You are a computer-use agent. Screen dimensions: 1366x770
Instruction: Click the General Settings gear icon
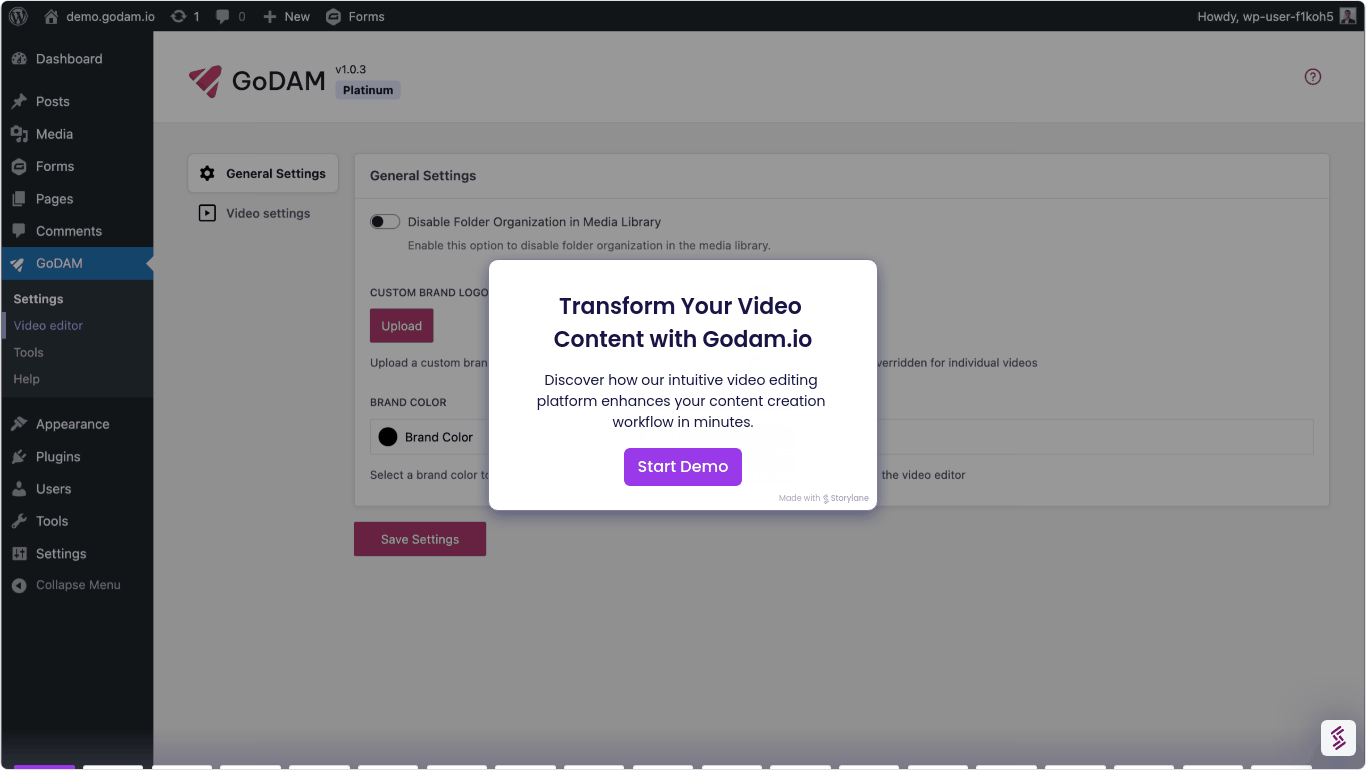pos(207,173)
